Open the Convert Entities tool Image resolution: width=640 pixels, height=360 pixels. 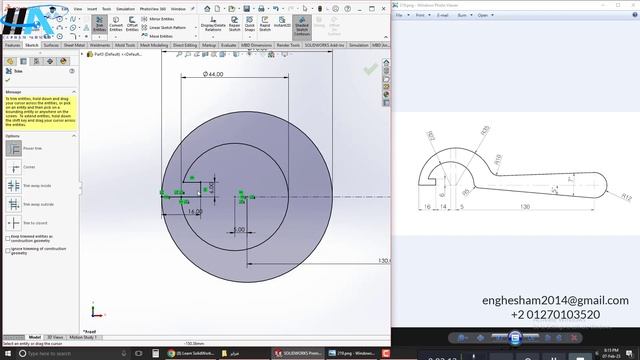click(116, 24)
